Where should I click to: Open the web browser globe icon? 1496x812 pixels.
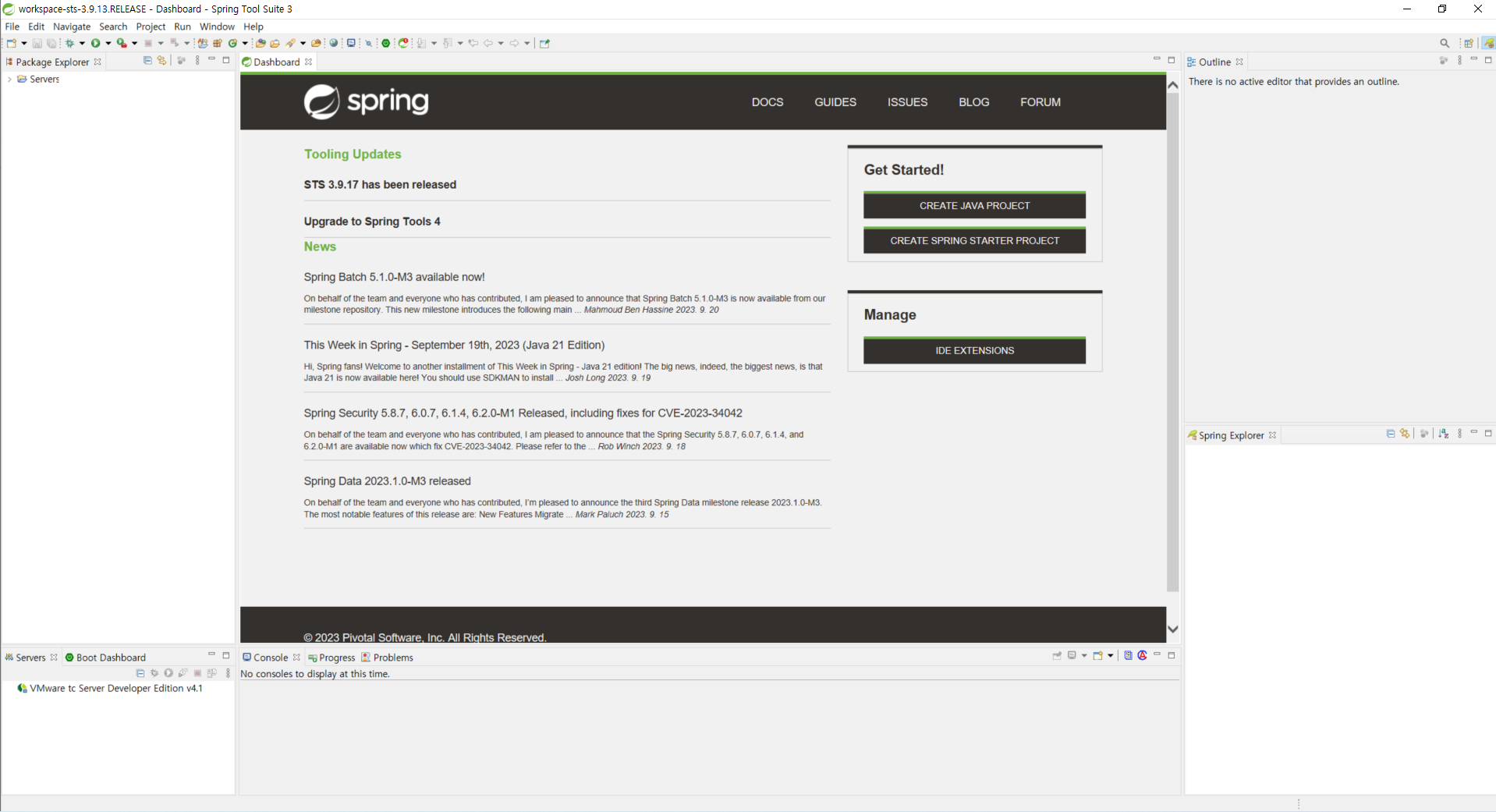[333, 43]
